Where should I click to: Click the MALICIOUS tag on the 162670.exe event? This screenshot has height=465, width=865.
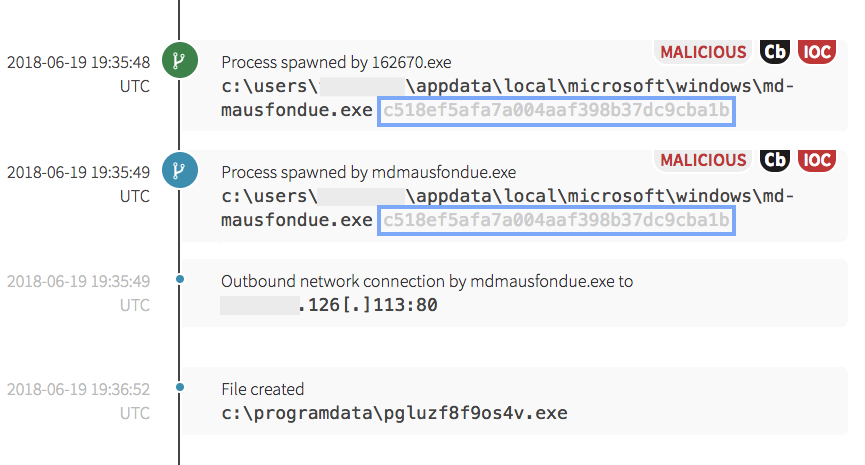[703, 52]
